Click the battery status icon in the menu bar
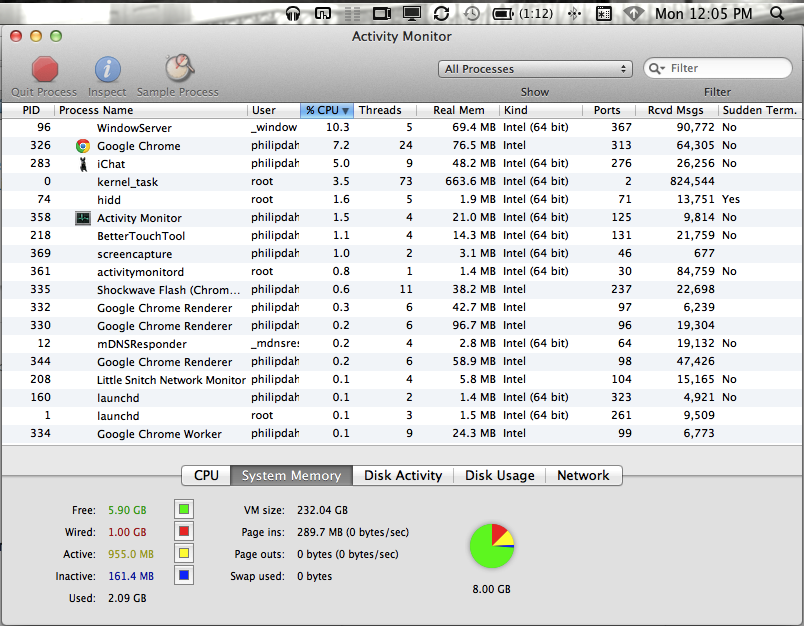 click(503, 14)
